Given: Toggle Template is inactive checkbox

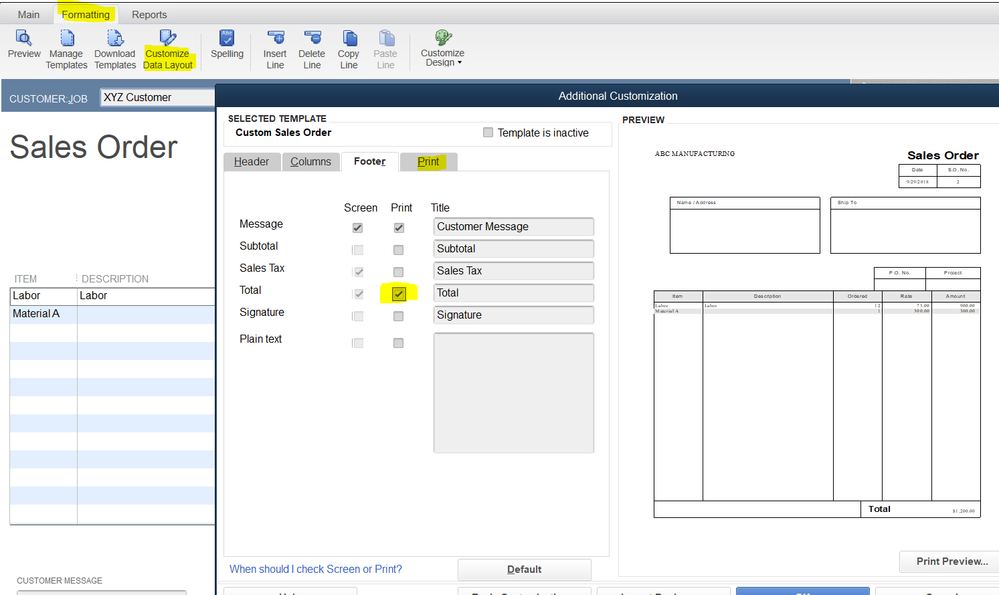Looking at the screenshot, I should coord(488,133).
